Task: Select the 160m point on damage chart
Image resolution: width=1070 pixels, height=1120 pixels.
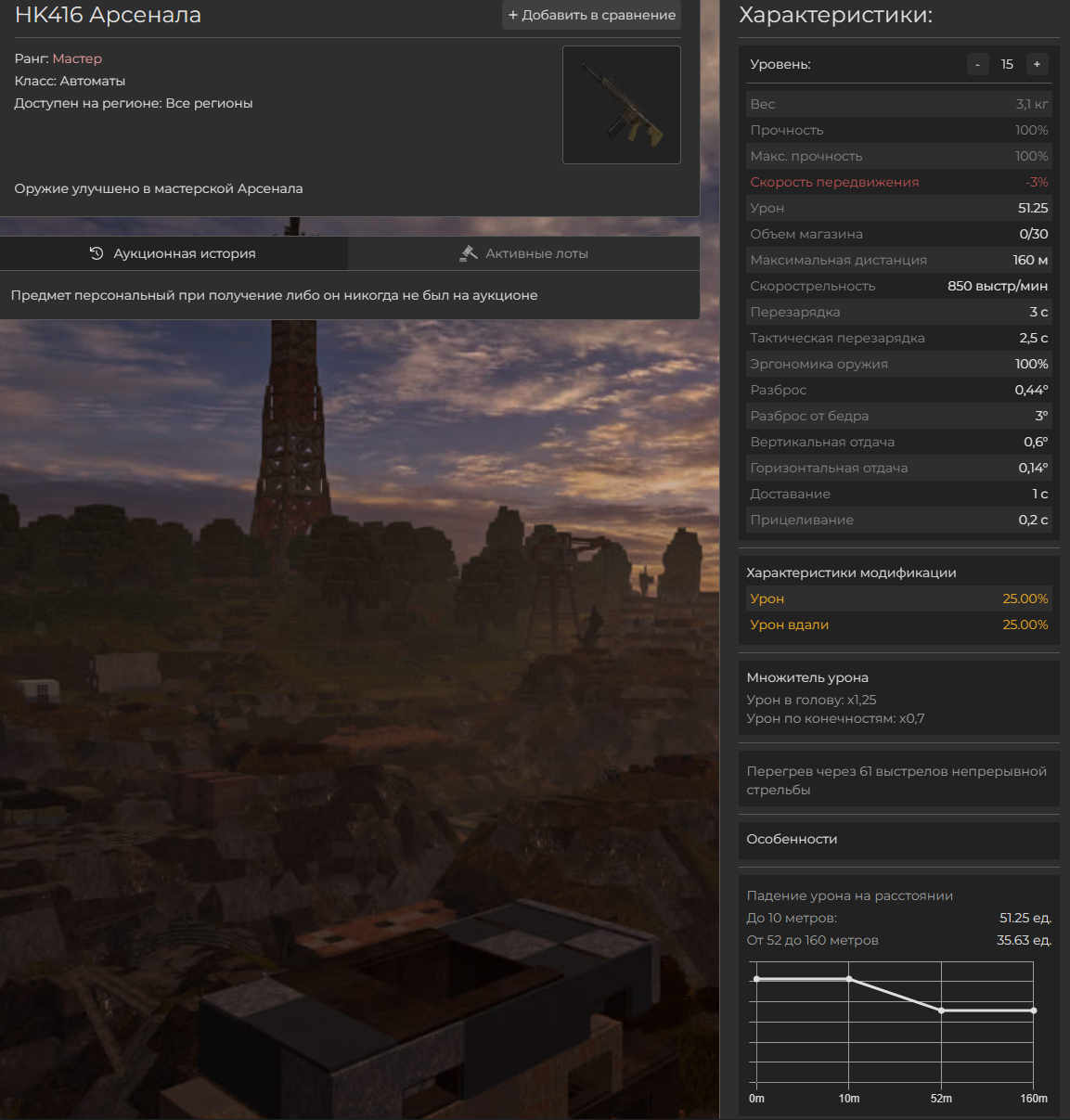Action: coord(1033,1011)
